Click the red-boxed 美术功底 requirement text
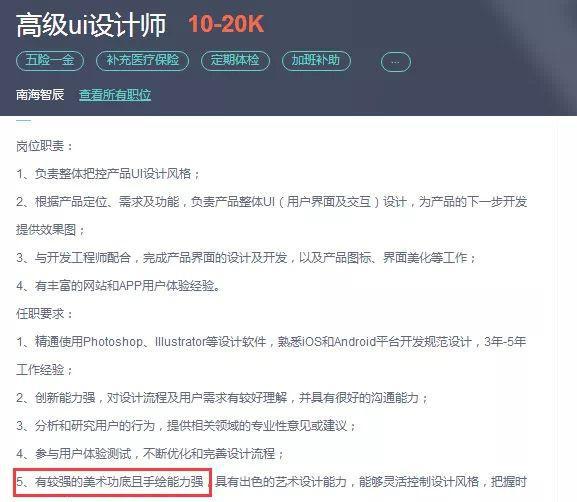Viewport: 577px width, 502px height. click(112, 481)
